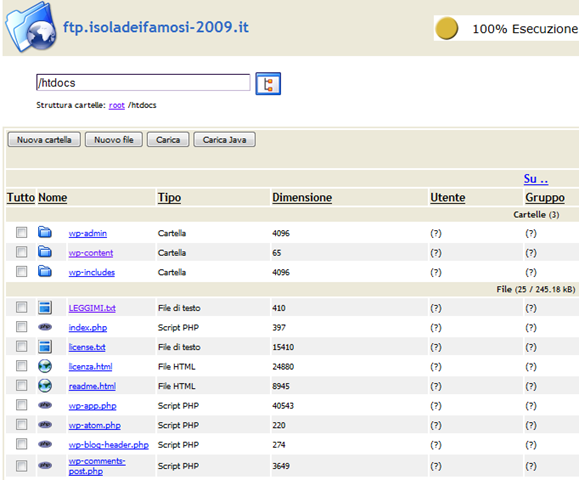Screen dimensions: 579x480
Task: Click the wp-atom.php PHP icon
Action: tap(45, 425)
